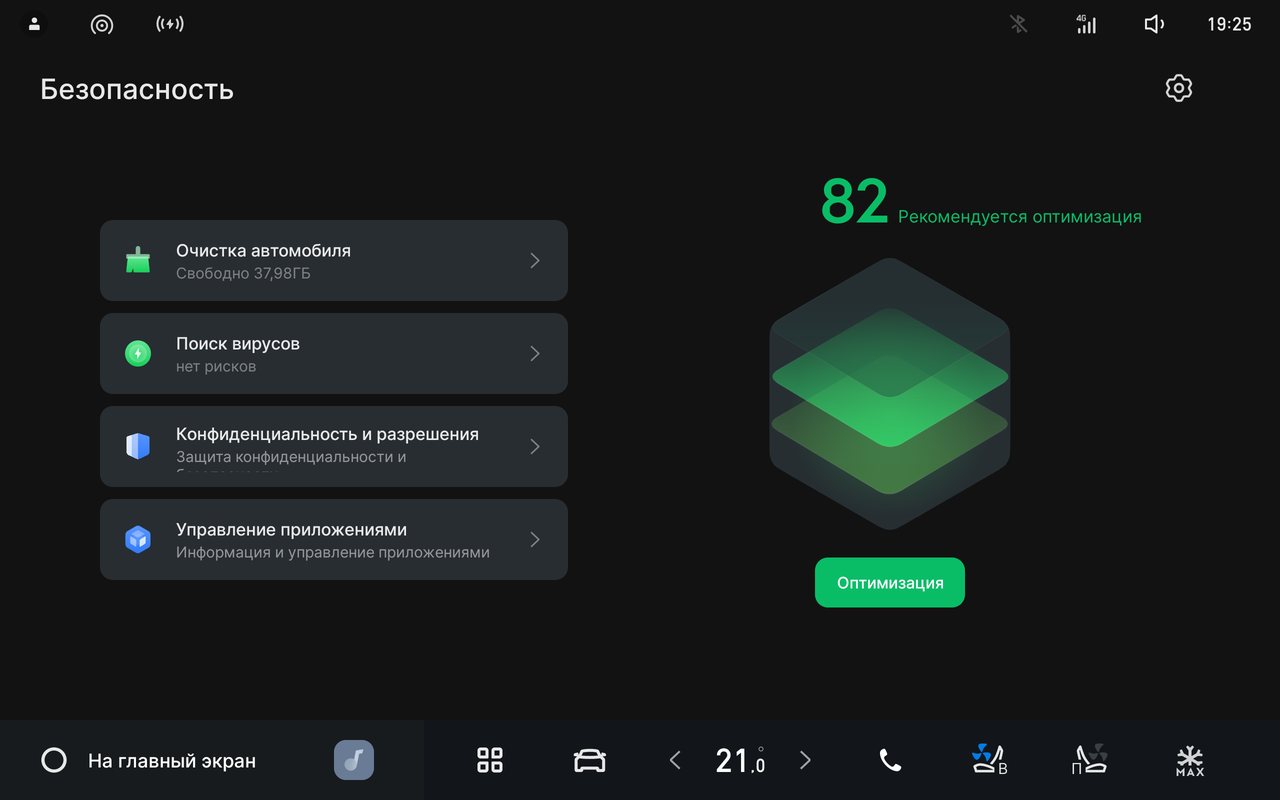
Task: Expand Управление приложениями chevron arrow
Action: pyautogui.click(x=535, y=540)
